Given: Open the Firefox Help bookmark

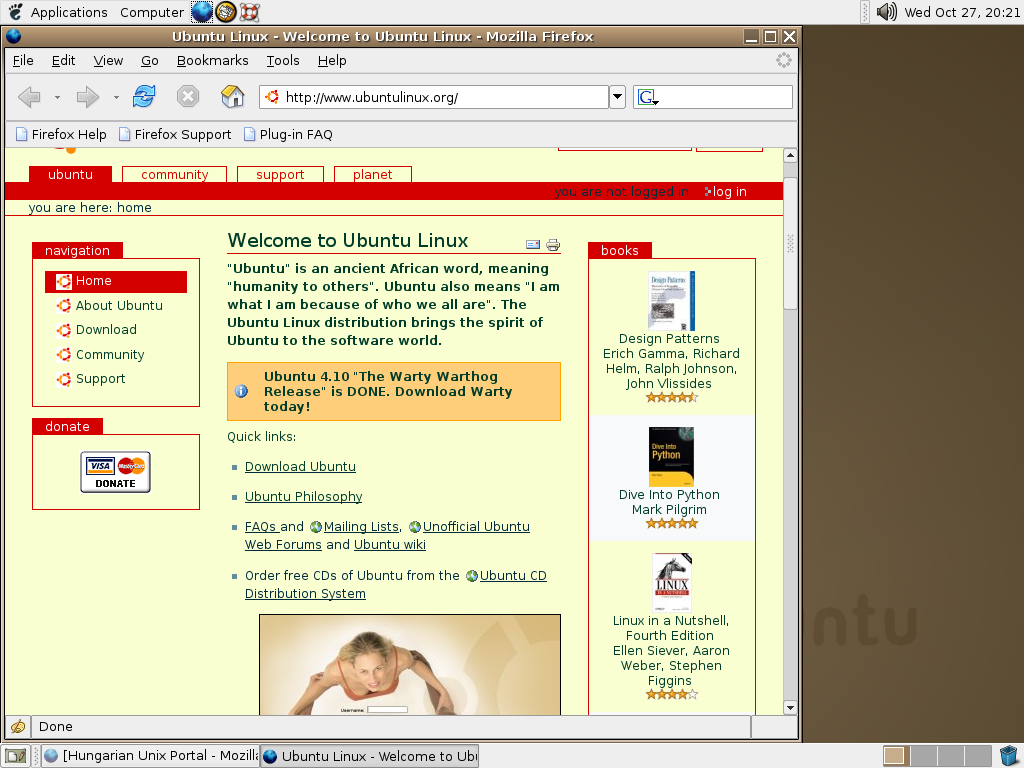Looking at the screenshot, I should 61,135.
